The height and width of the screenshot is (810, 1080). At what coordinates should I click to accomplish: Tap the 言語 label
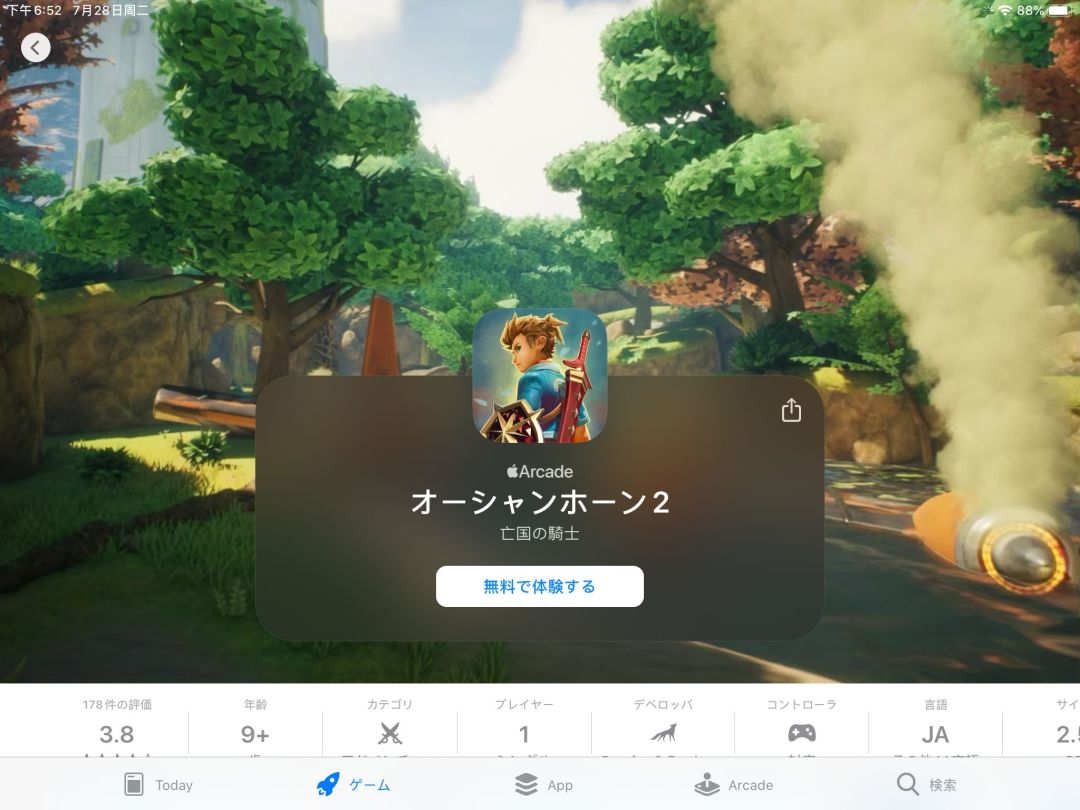tap(935, 704)
